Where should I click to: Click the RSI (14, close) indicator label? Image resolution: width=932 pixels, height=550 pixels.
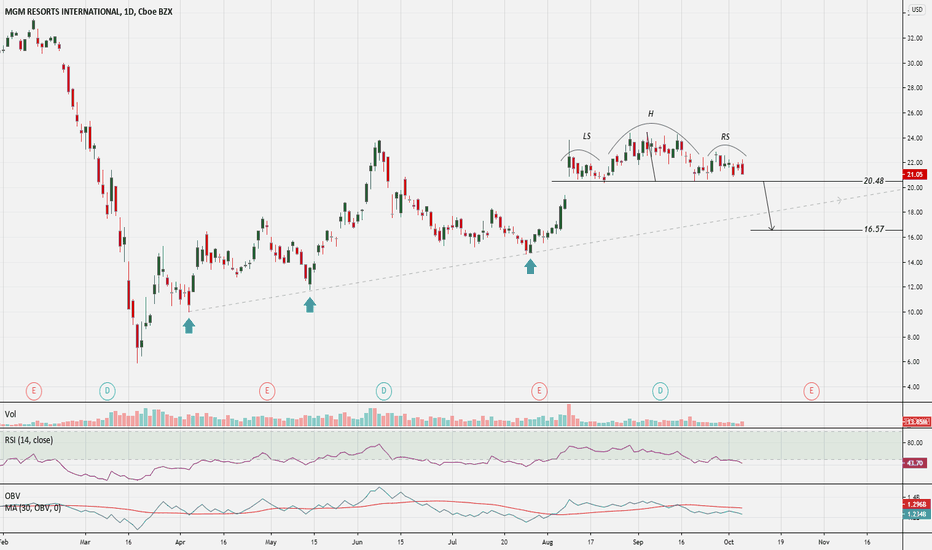click(29, 440)
